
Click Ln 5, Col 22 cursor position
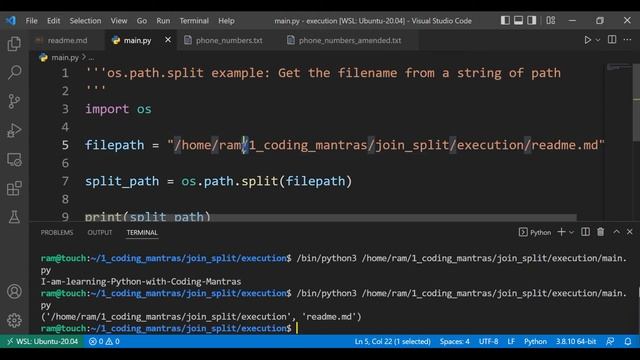[392, 341]
